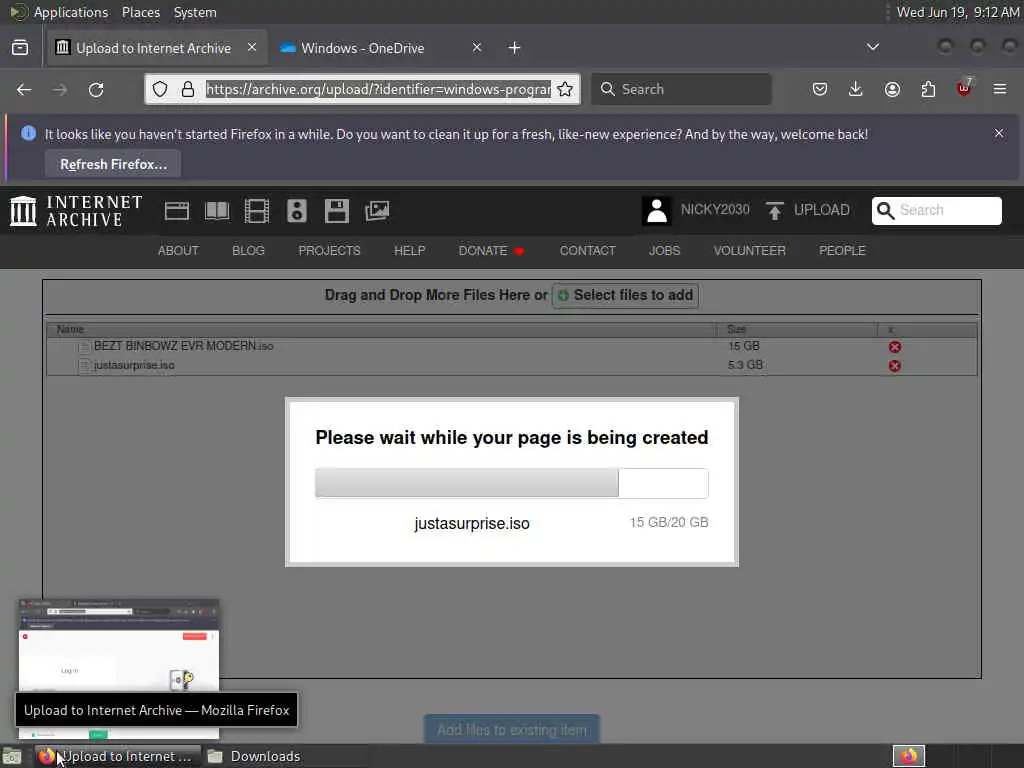The width and height of the screenshot is (1024, 768).
Task: Click the clock Wed Jun 19, 9:12 AM
Action: 957,12
